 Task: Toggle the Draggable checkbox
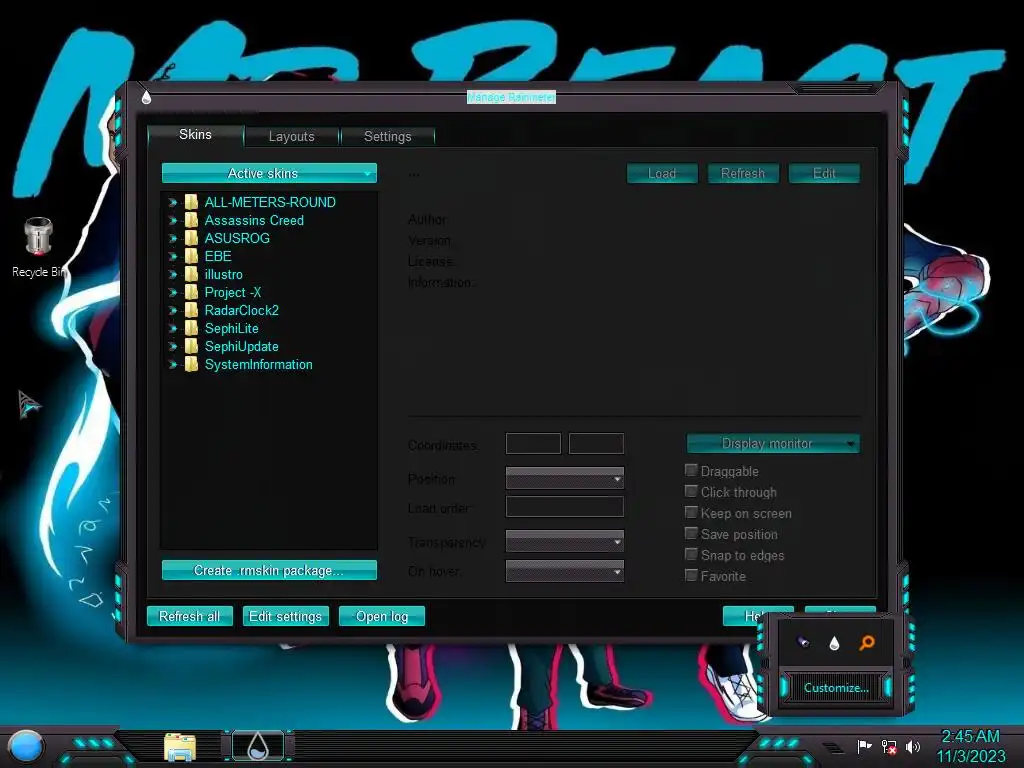[691, 470]
